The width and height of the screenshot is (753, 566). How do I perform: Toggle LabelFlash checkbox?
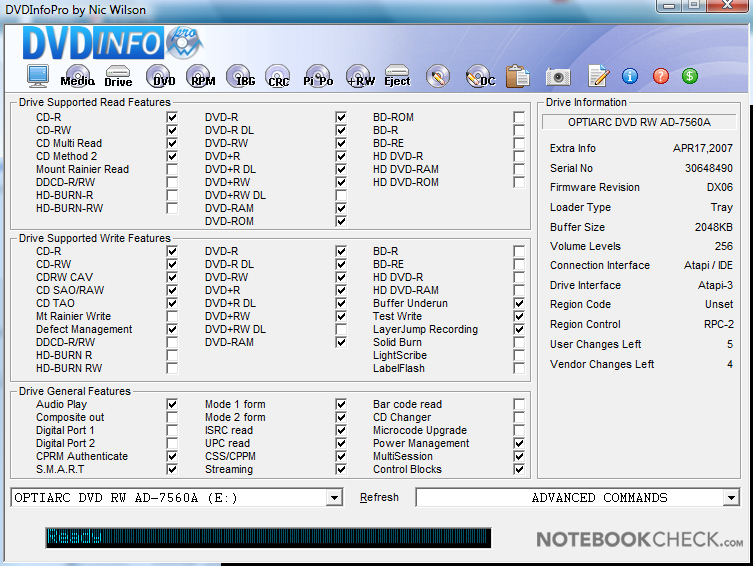point(519,368)
